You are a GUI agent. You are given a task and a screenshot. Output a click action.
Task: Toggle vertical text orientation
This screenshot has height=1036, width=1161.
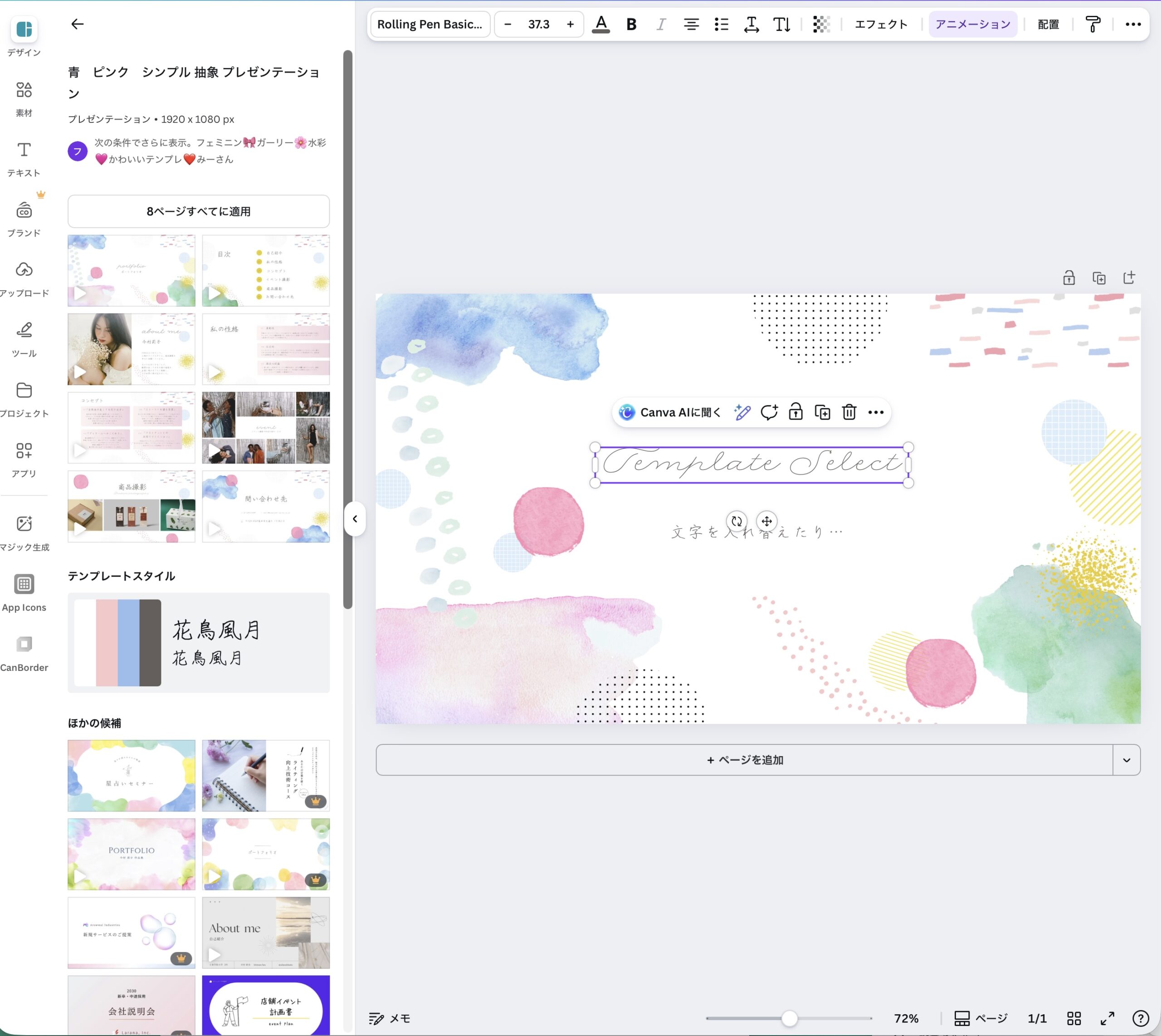[x=781, y=24]
